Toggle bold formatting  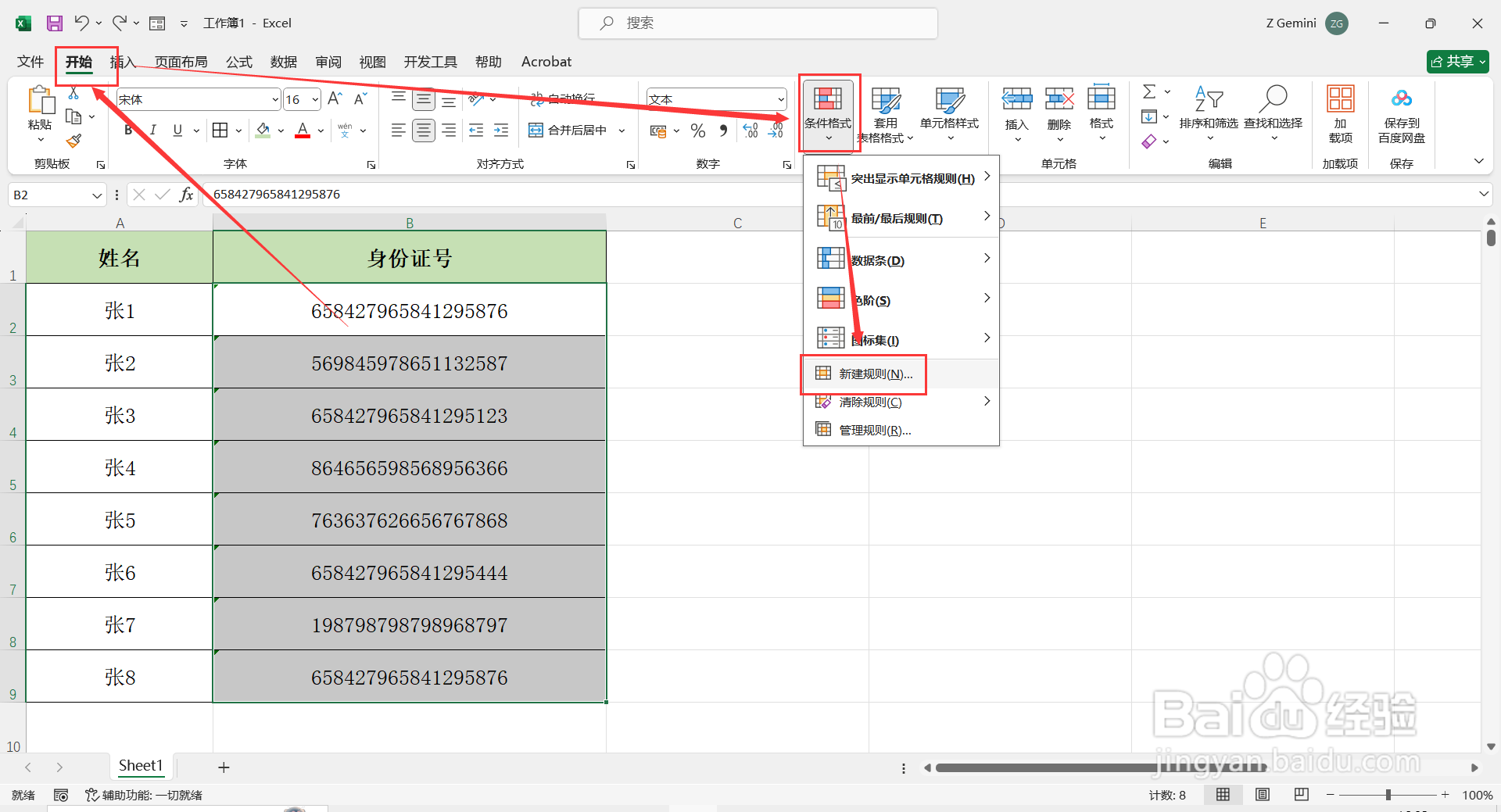coord(127,130)
